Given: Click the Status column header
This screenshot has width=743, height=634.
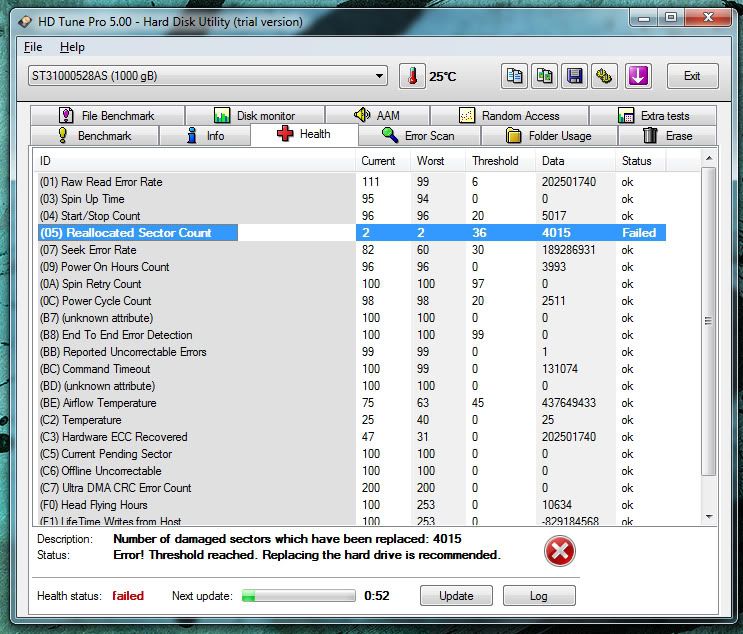Looking at the screenshot, I should point(636,161).
